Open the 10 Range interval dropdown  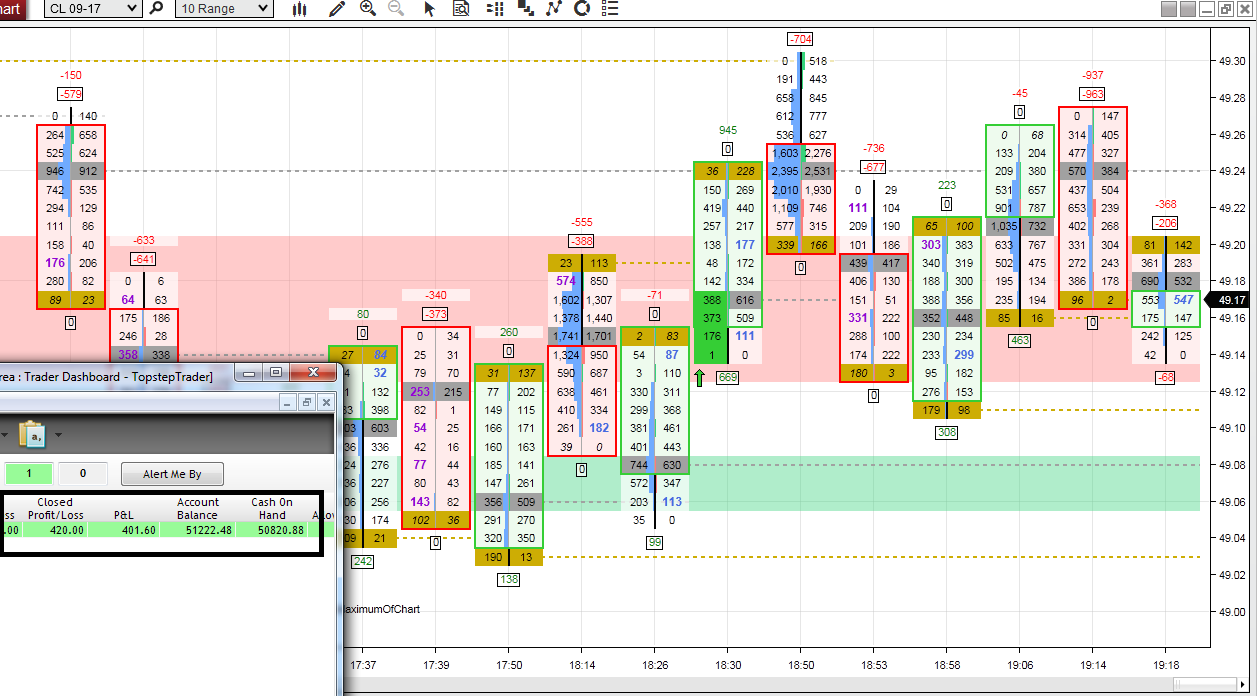click(222, 8)
